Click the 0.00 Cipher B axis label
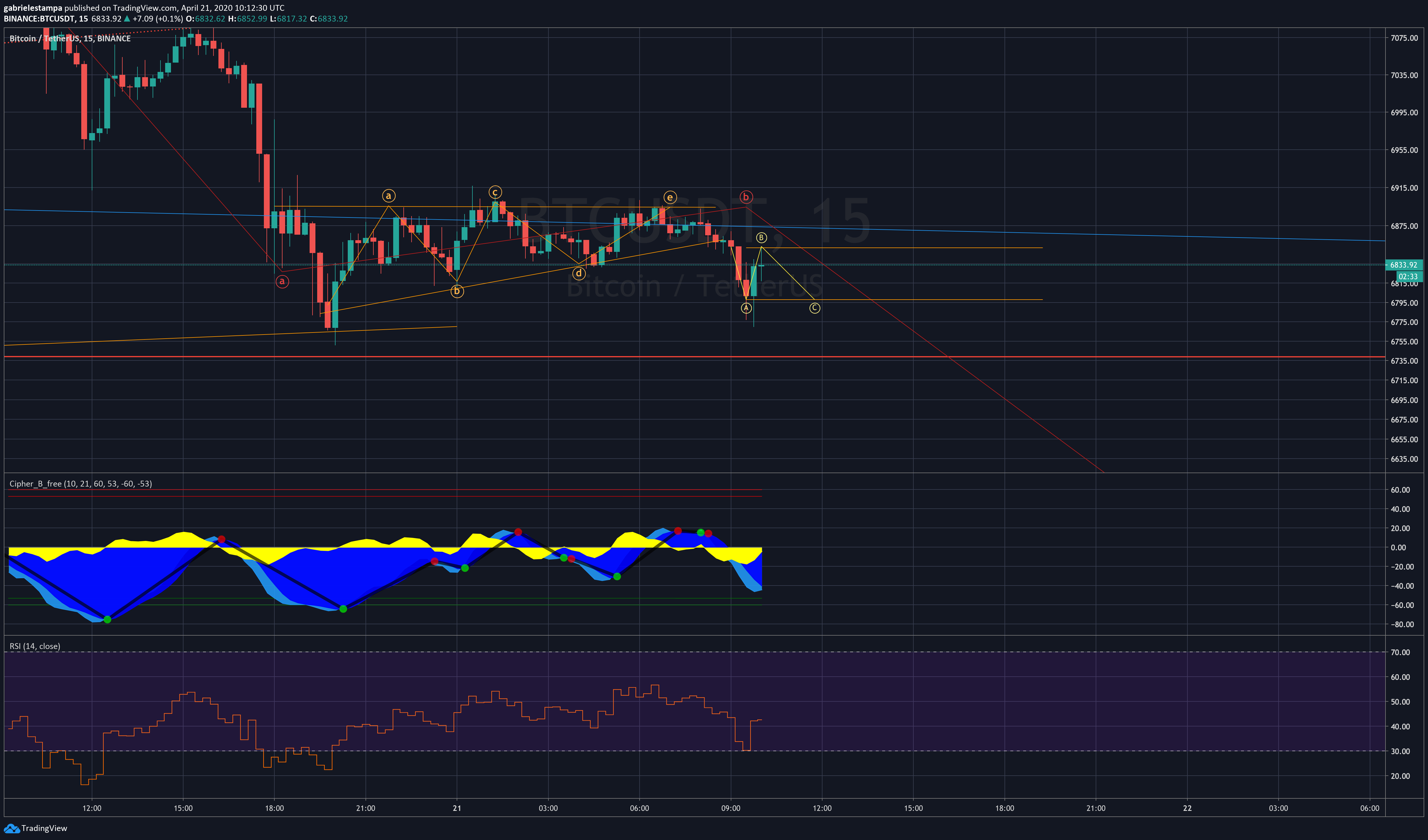This screenshot has height=840, width=1428. 1398,548
